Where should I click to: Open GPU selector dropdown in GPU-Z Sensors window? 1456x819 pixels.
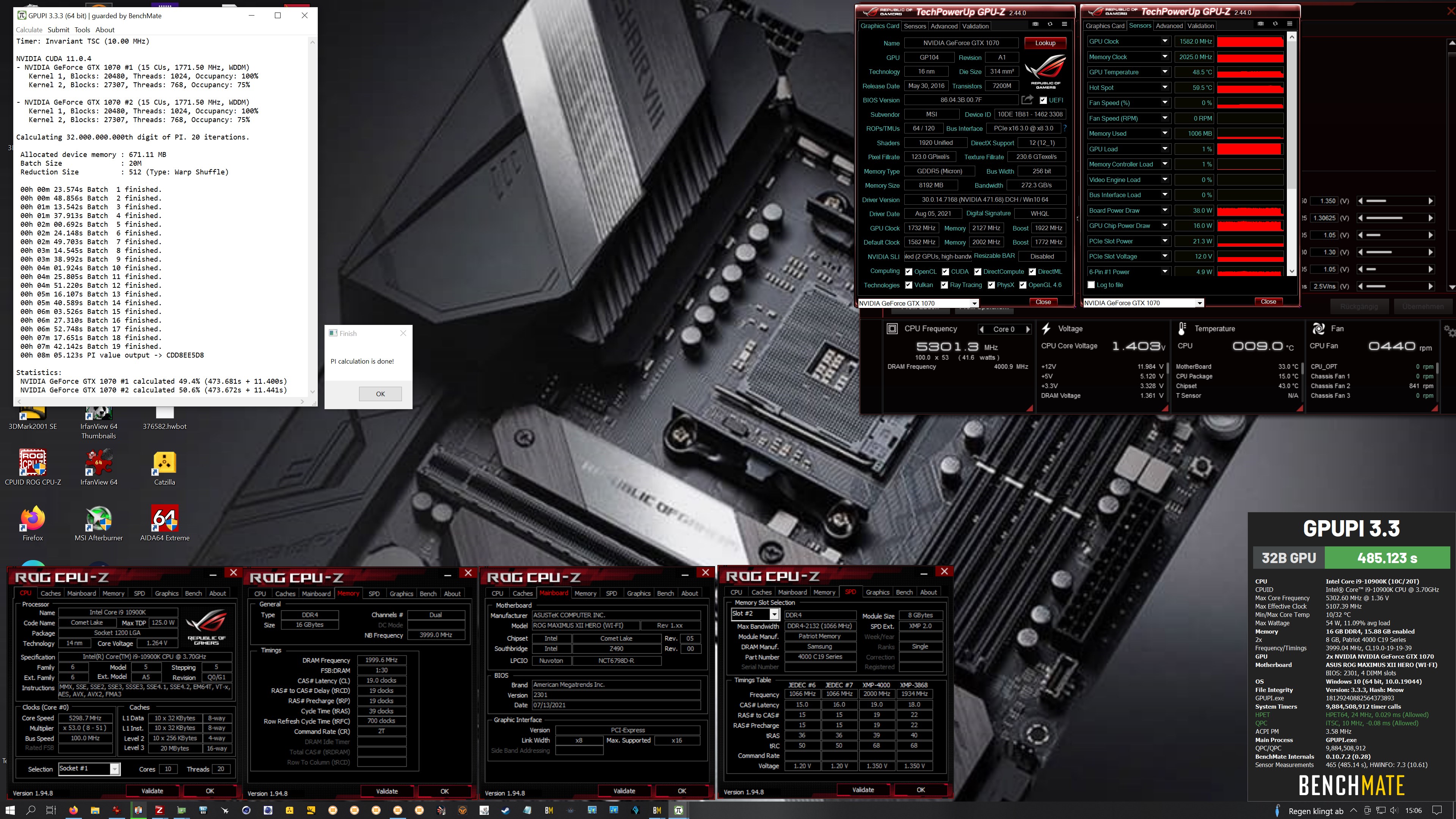1199,303
